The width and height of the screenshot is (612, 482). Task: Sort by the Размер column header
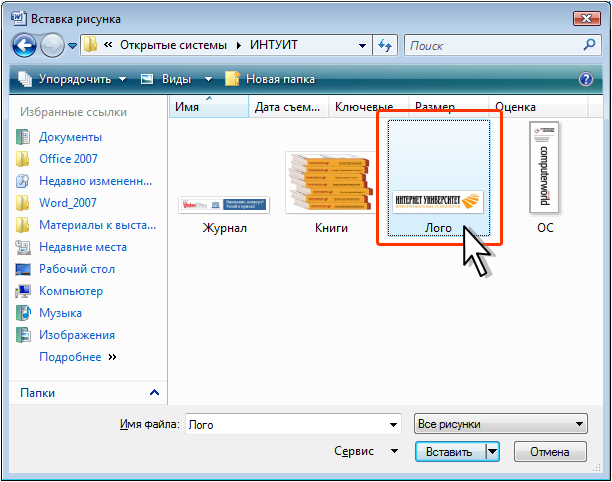click(x=448, y=107)
